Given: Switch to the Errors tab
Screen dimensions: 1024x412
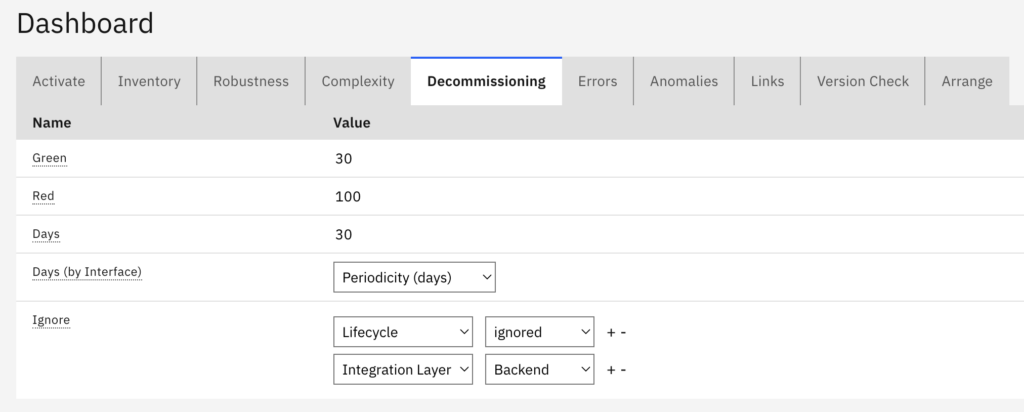Looking at the screenshot, I should (597, 82).
